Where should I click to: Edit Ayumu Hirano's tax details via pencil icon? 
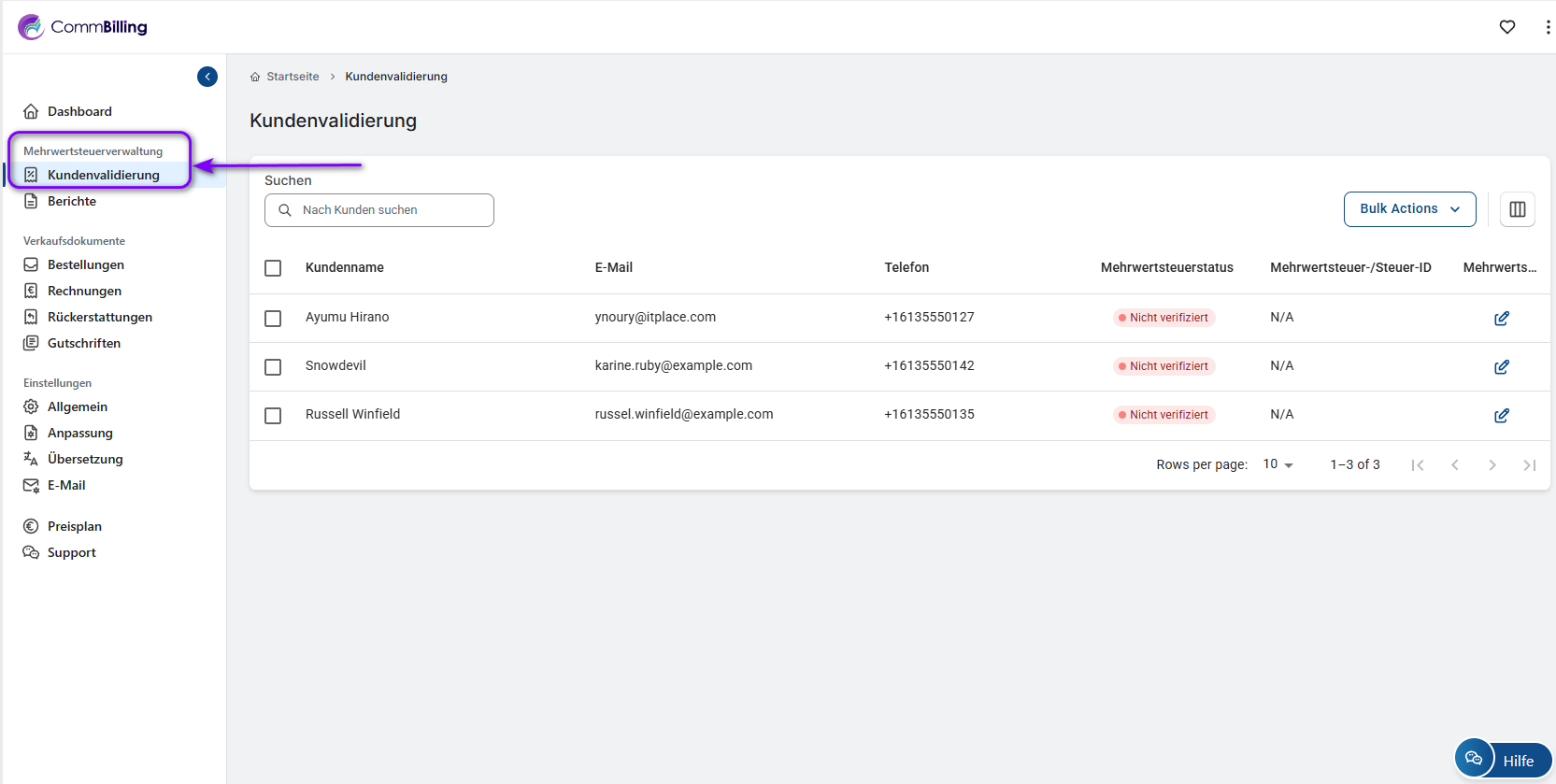click(1501, 319)
